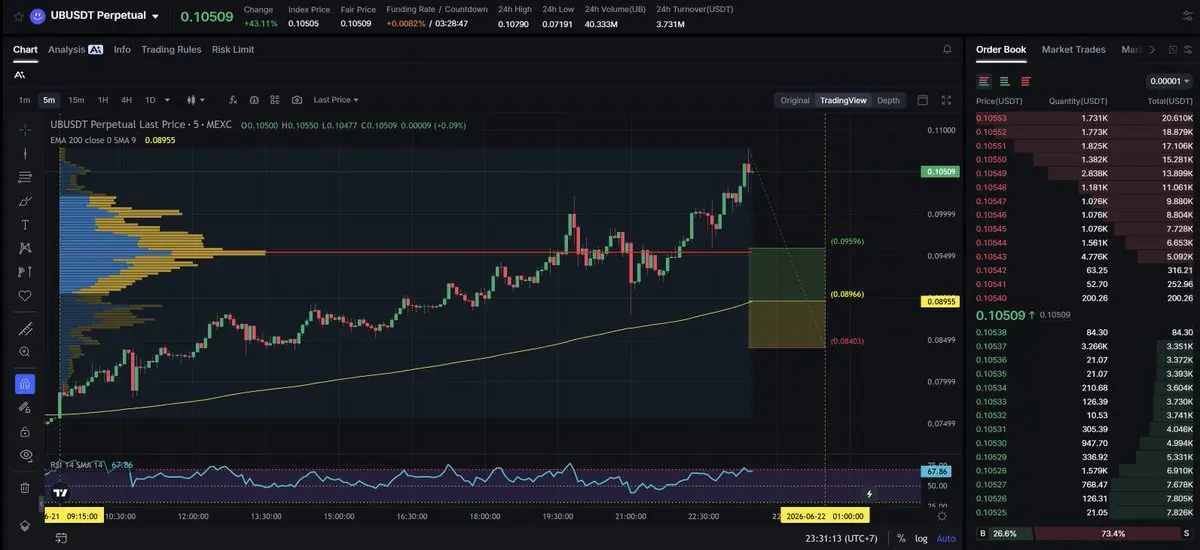Viewport: 1200px width, 550px height.
Task: Open the object tree layers icon
Action: click(25, 526)
